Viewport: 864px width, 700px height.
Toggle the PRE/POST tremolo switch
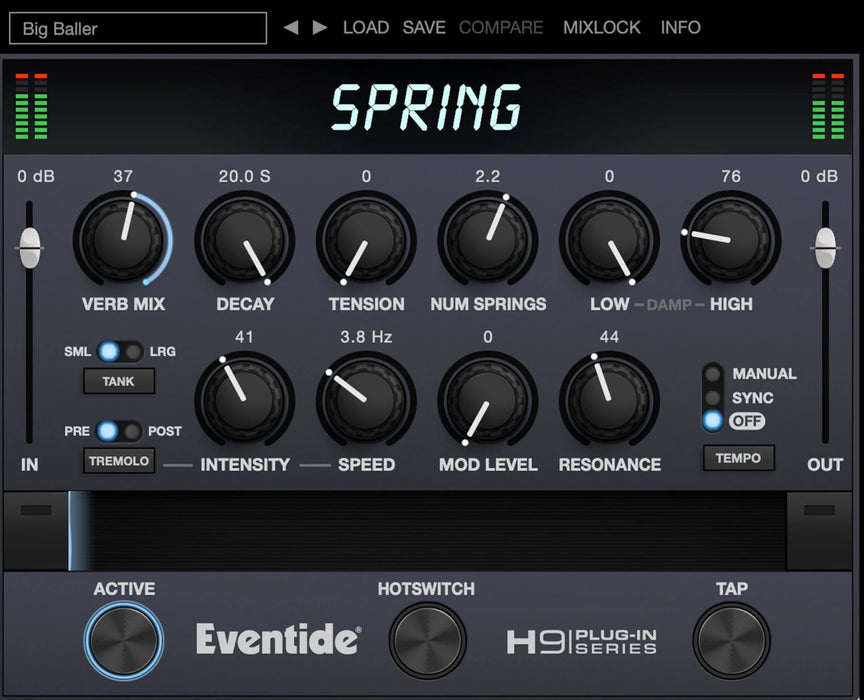(119, 431)
